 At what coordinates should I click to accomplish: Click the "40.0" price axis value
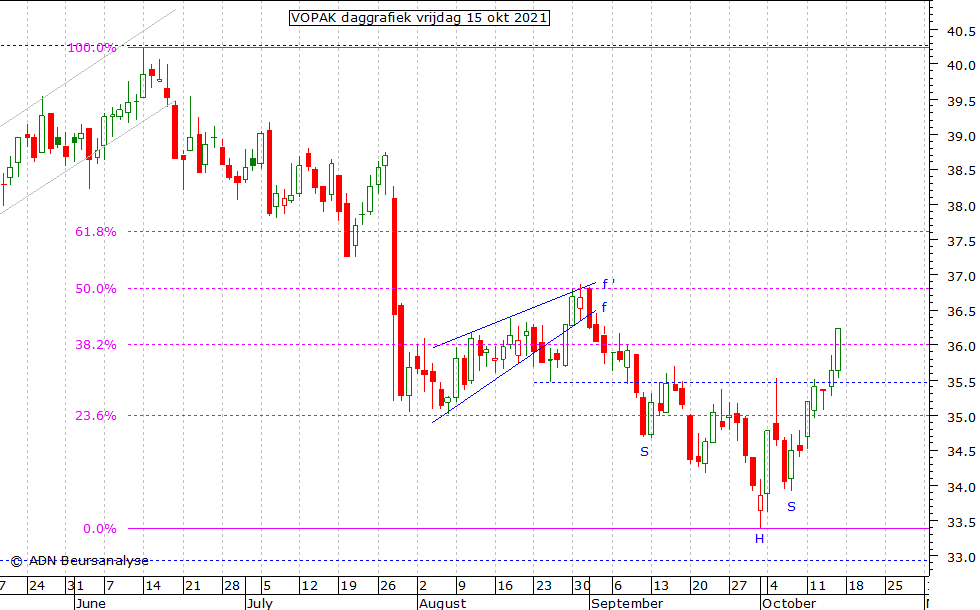tap(961, 66)
